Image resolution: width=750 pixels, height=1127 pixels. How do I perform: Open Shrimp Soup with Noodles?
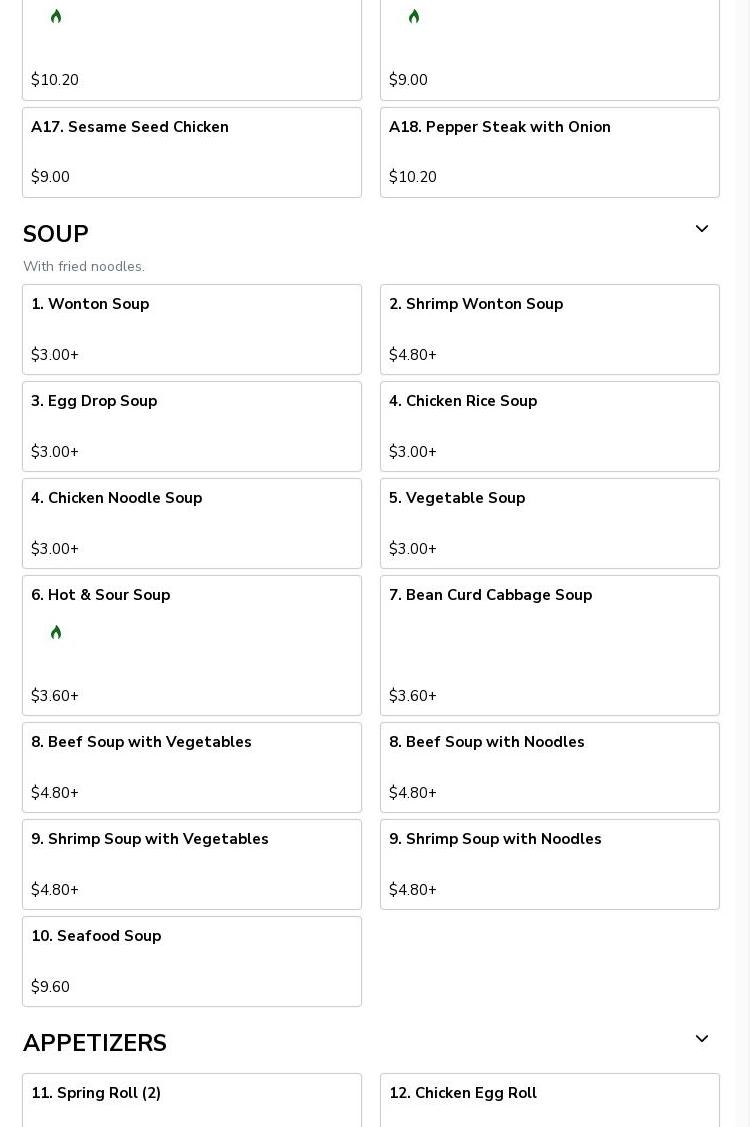point(550,865)
